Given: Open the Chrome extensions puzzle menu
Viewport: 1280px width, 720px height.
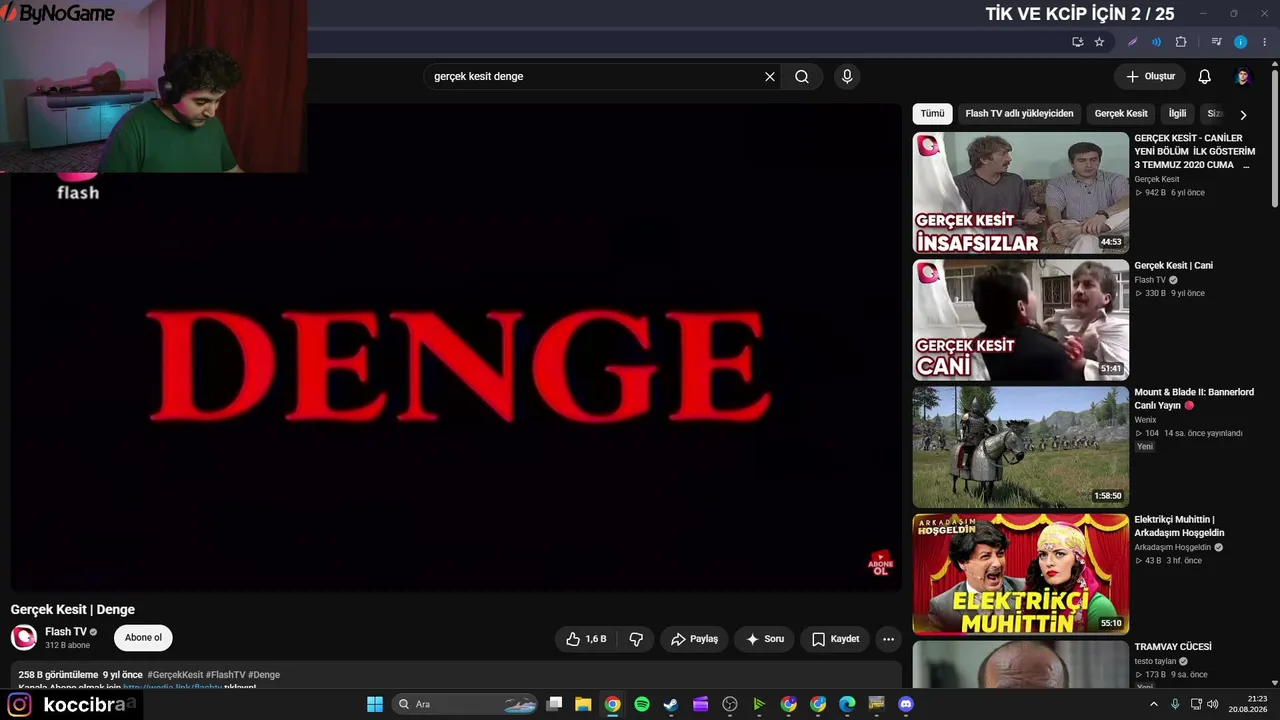Looking at the screenshot, I should pyautogui.click(x=1181, y=42).
